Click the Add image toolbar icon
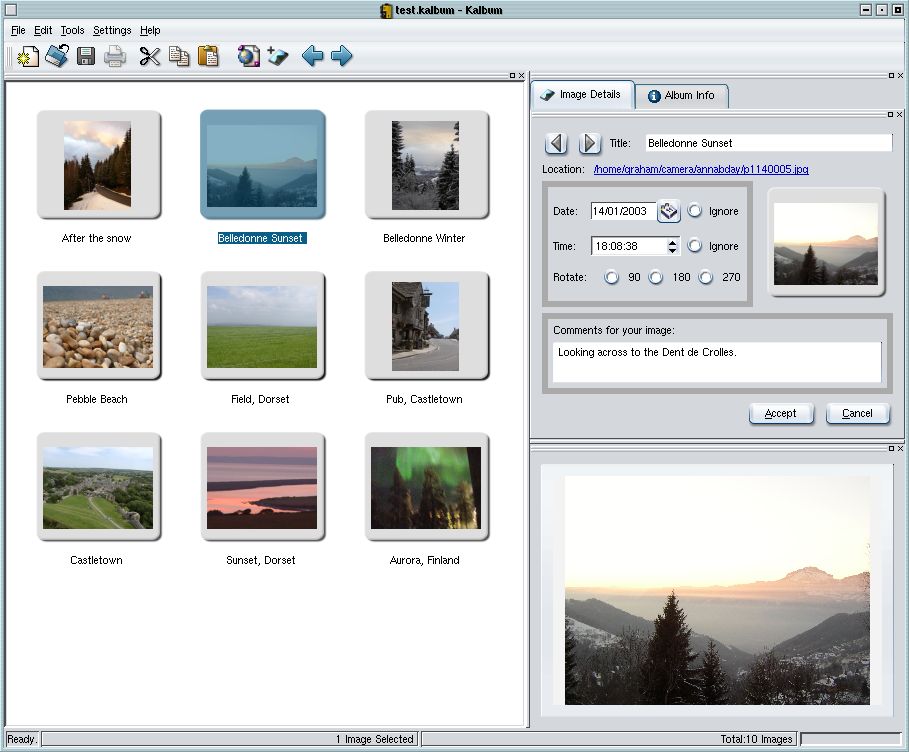 click(277, 56)
